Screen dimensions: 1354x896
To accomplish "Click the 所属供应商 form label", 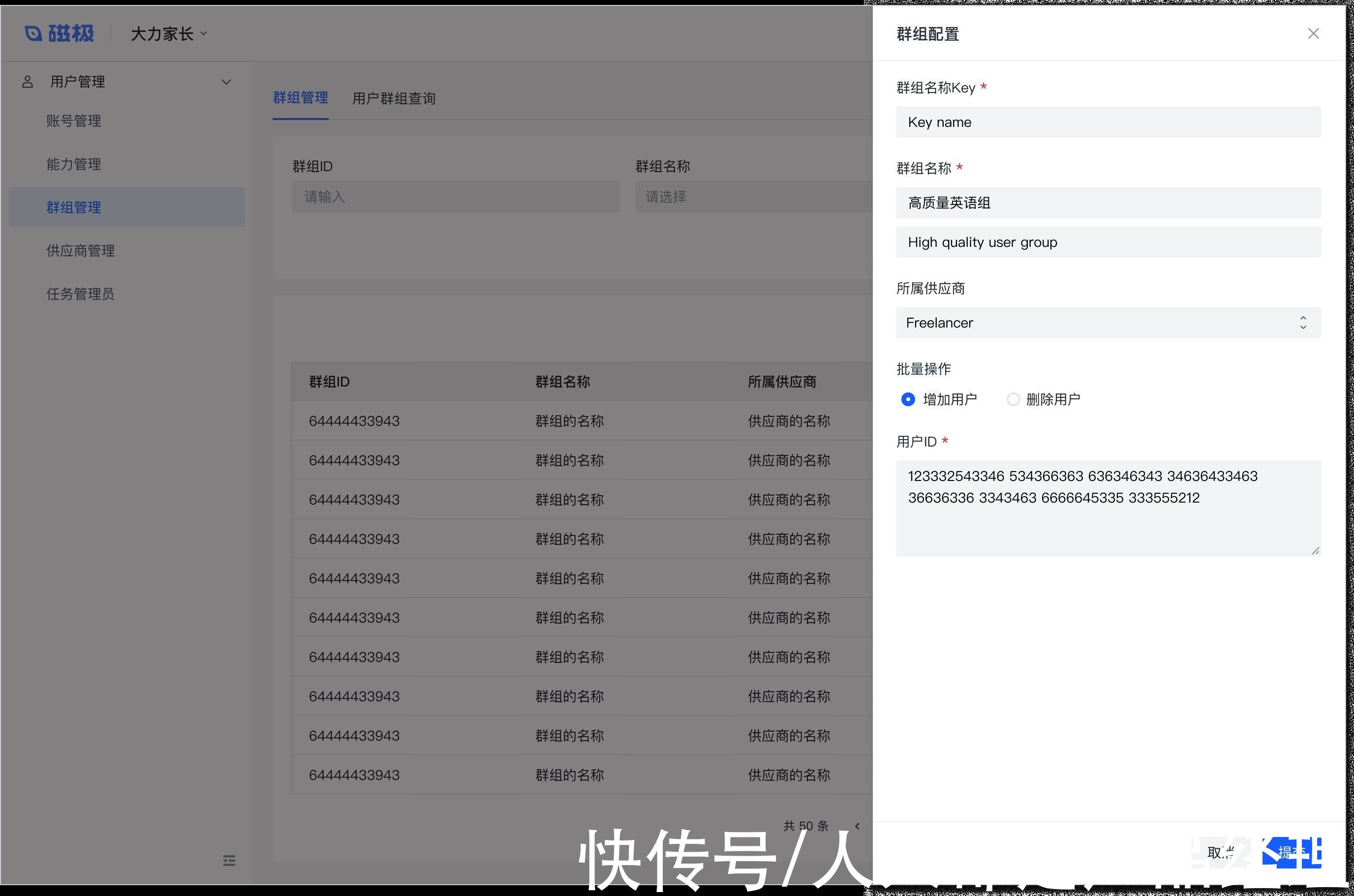I will (x=930, y=289).
